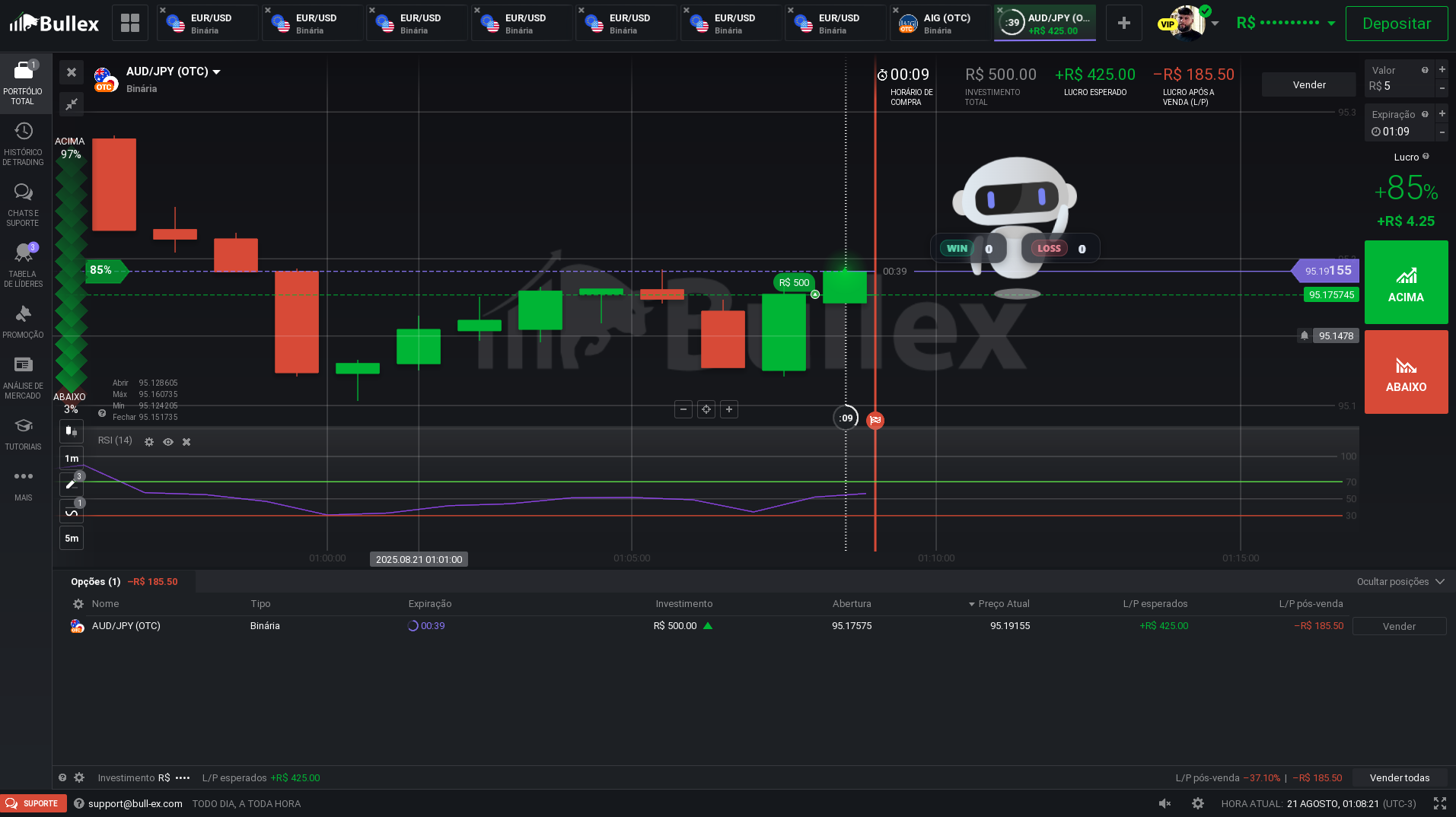Screen dimensions: 1456x817
Task: Toggle RSI indicator visibility eye
Action: (168, 442)
